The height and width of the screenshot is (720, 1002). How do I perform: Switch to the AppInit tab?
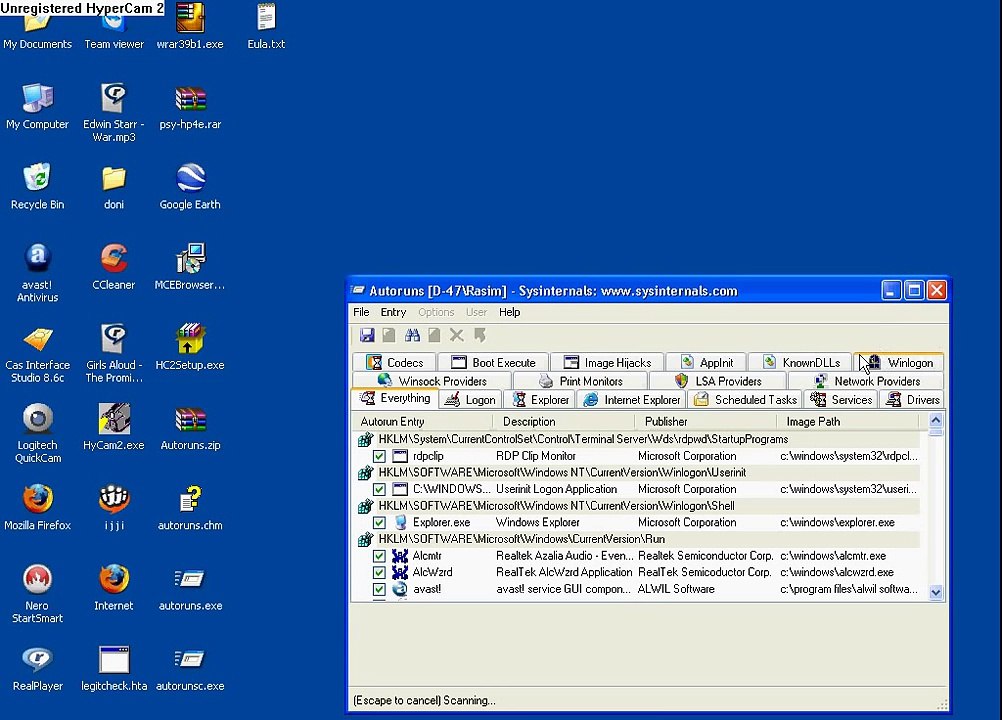[706, 362]
